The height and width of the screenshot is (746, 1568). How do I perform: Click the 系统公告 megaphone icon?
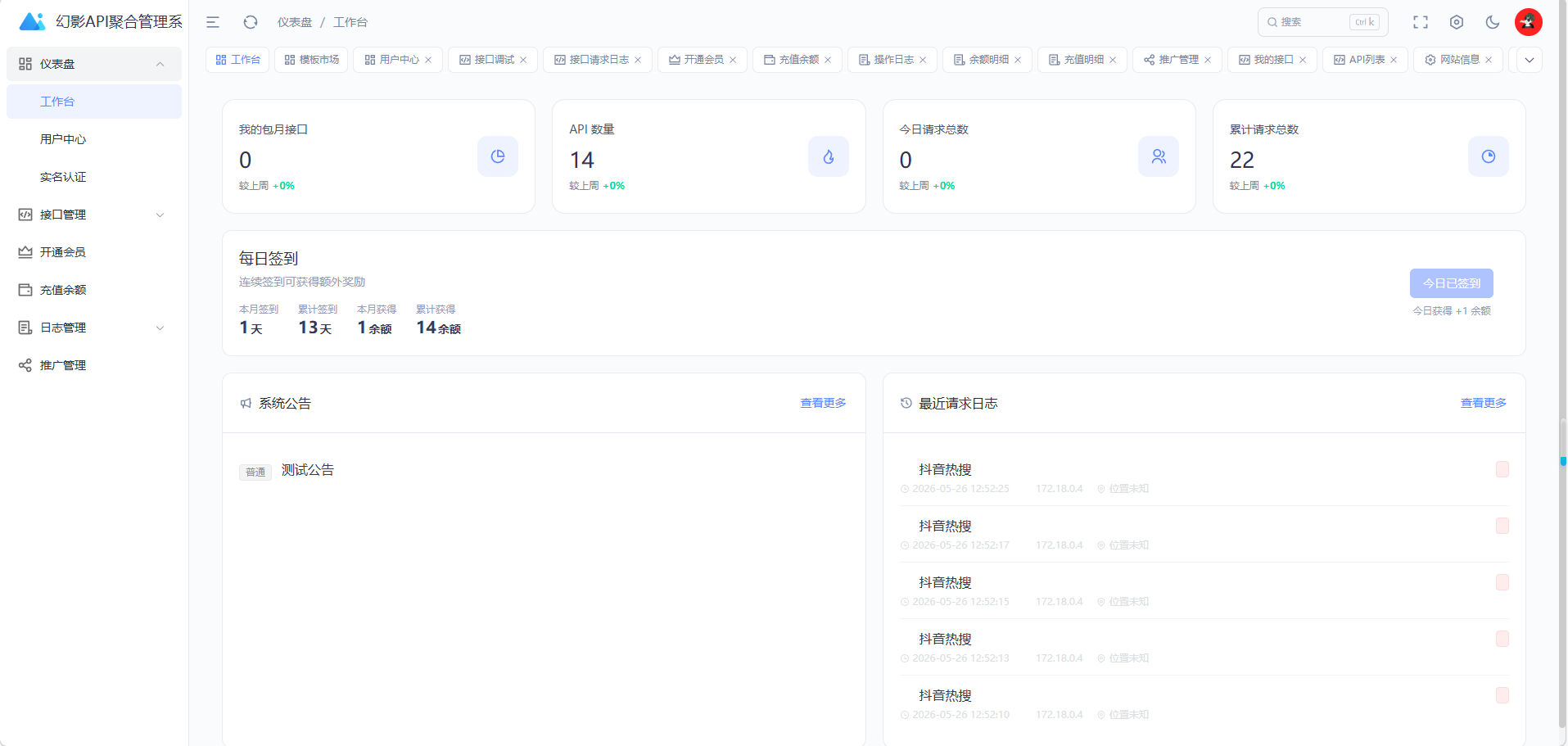pos(246,403)
